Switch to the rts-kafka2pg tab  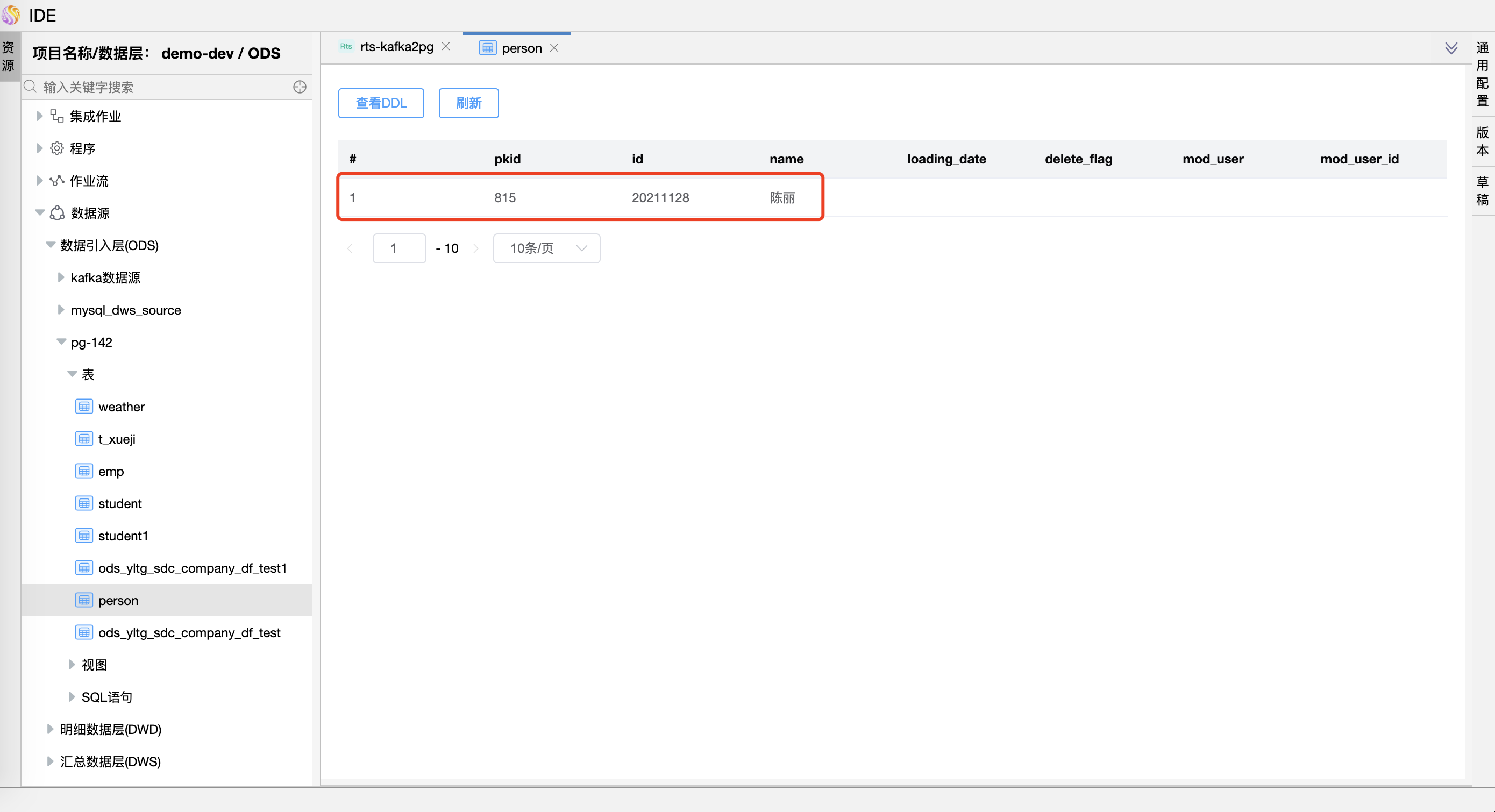tap(396, 47)
